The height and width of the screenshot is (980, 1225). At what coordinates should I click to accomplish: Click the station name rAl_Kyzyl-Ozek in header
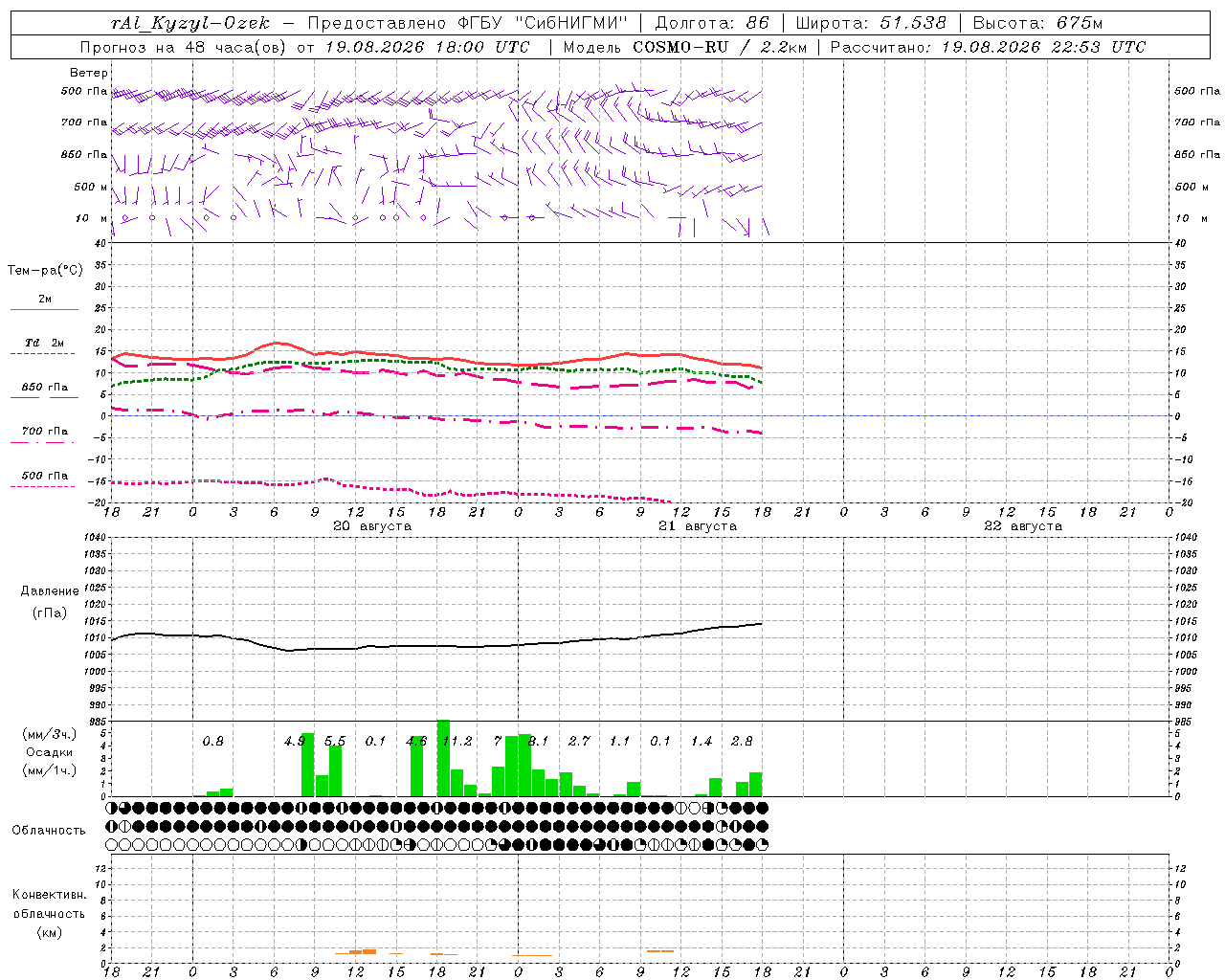189,23
